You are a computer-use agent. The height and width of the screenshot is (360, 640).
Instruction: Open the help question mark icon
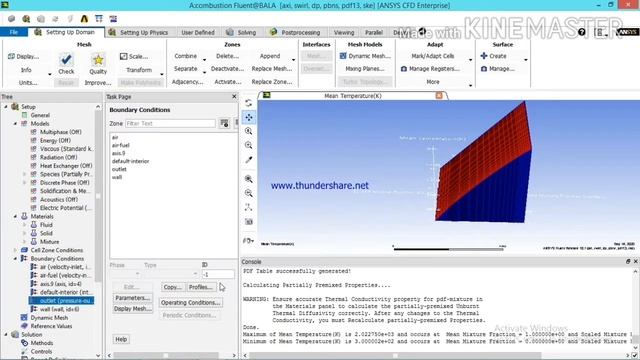click(582, 32)
